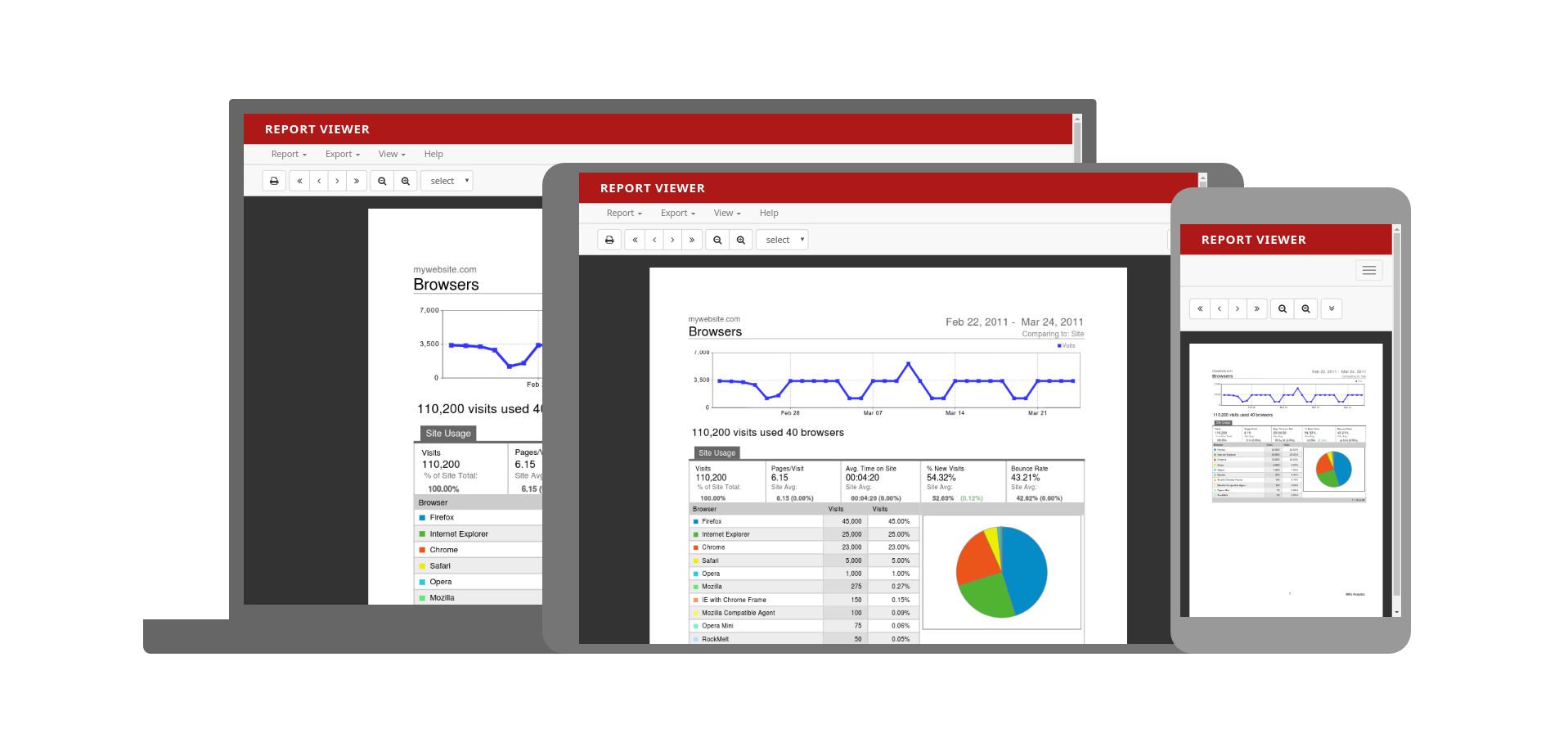Click Browsers heading in tablet report
1568x747 pixels.
point(715,331)
